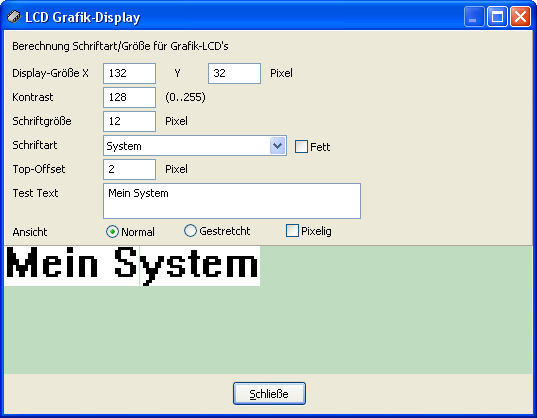
Task: Click the Schließe button
Action: (x=269, y=394)
